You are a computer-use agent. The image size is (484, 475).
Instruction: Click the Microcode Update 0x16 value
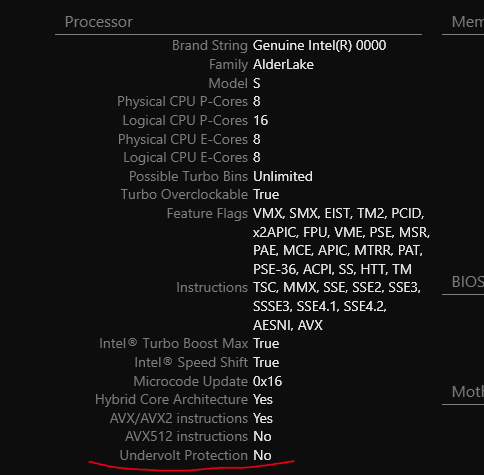267,381
